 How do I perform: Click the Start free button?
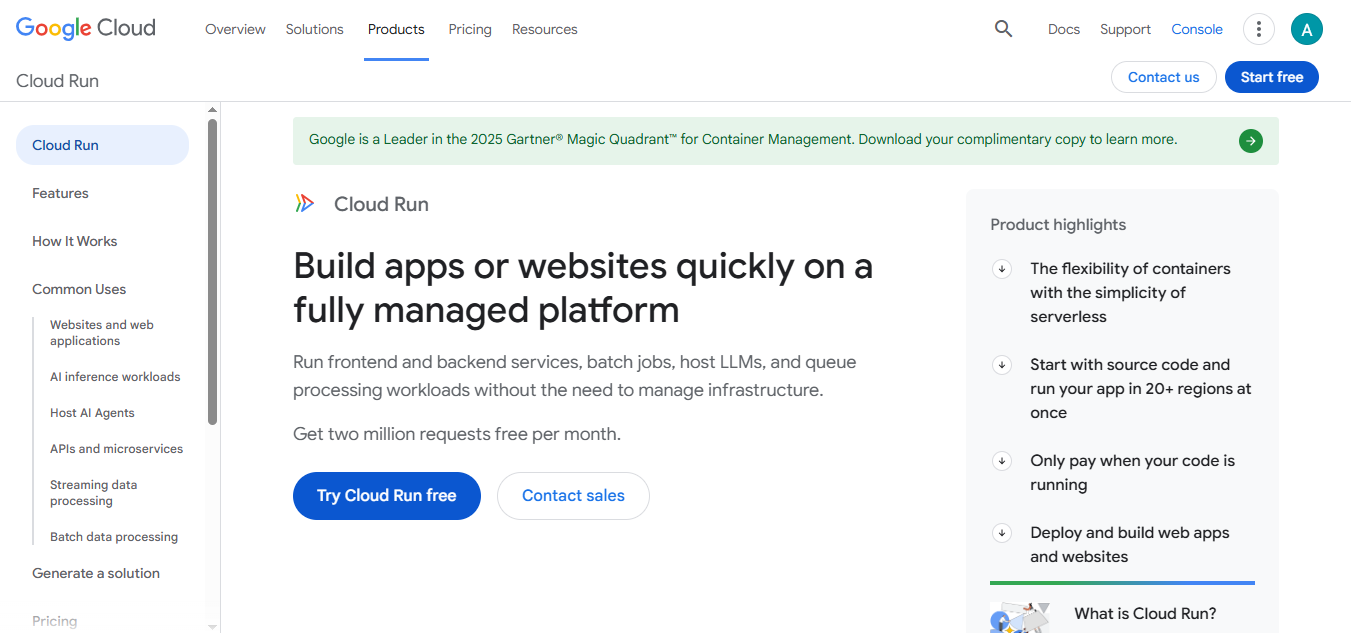click(1272, 77)
